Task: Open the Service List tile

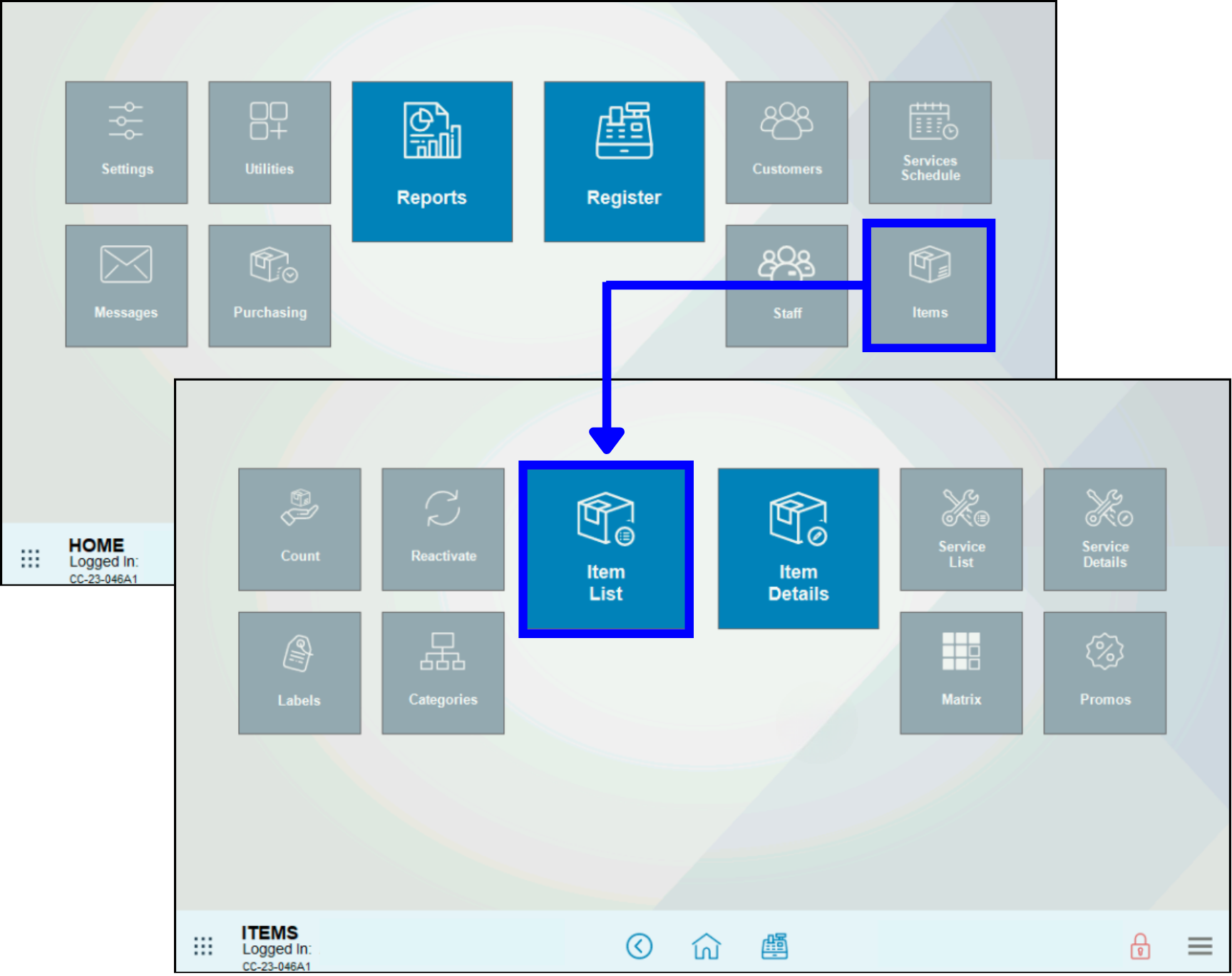Action: point(960,529)
